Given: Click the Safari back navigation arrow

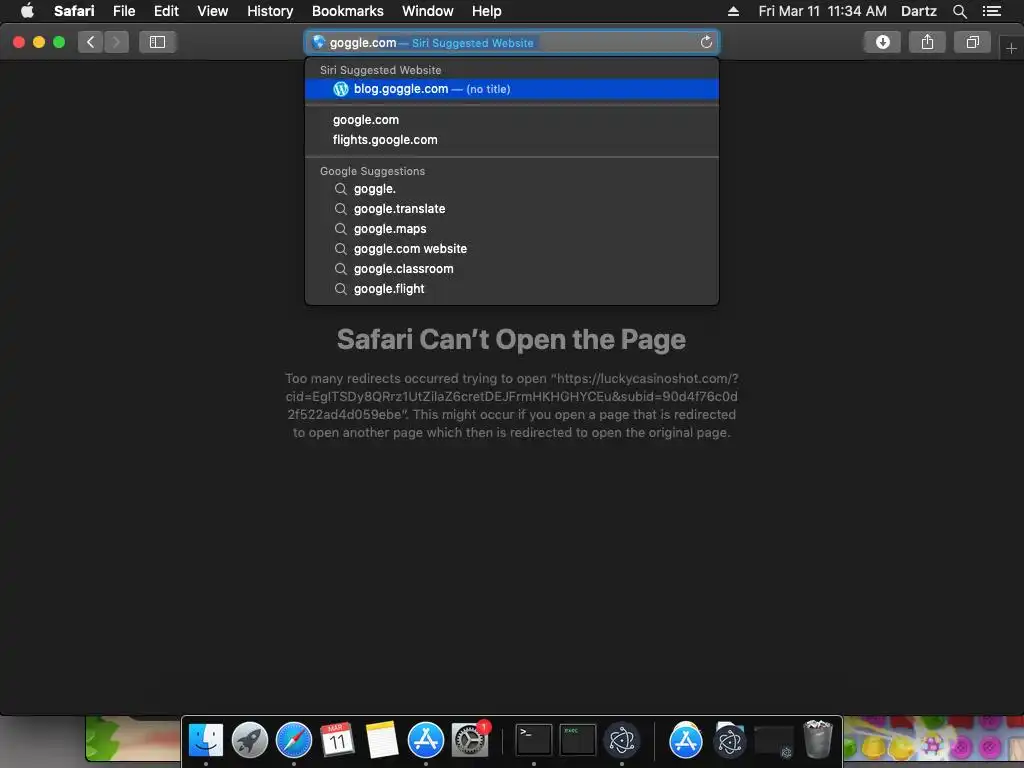Looking at the screenshot, I should coord(91,42).
